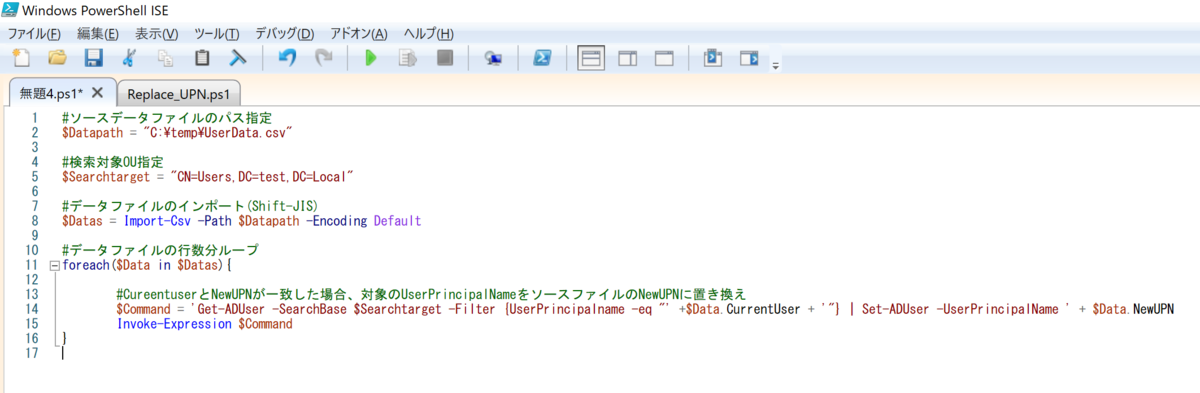Show script pane on right layout icon
This screenshot has height=393, width=1200.
pos(628,58)
